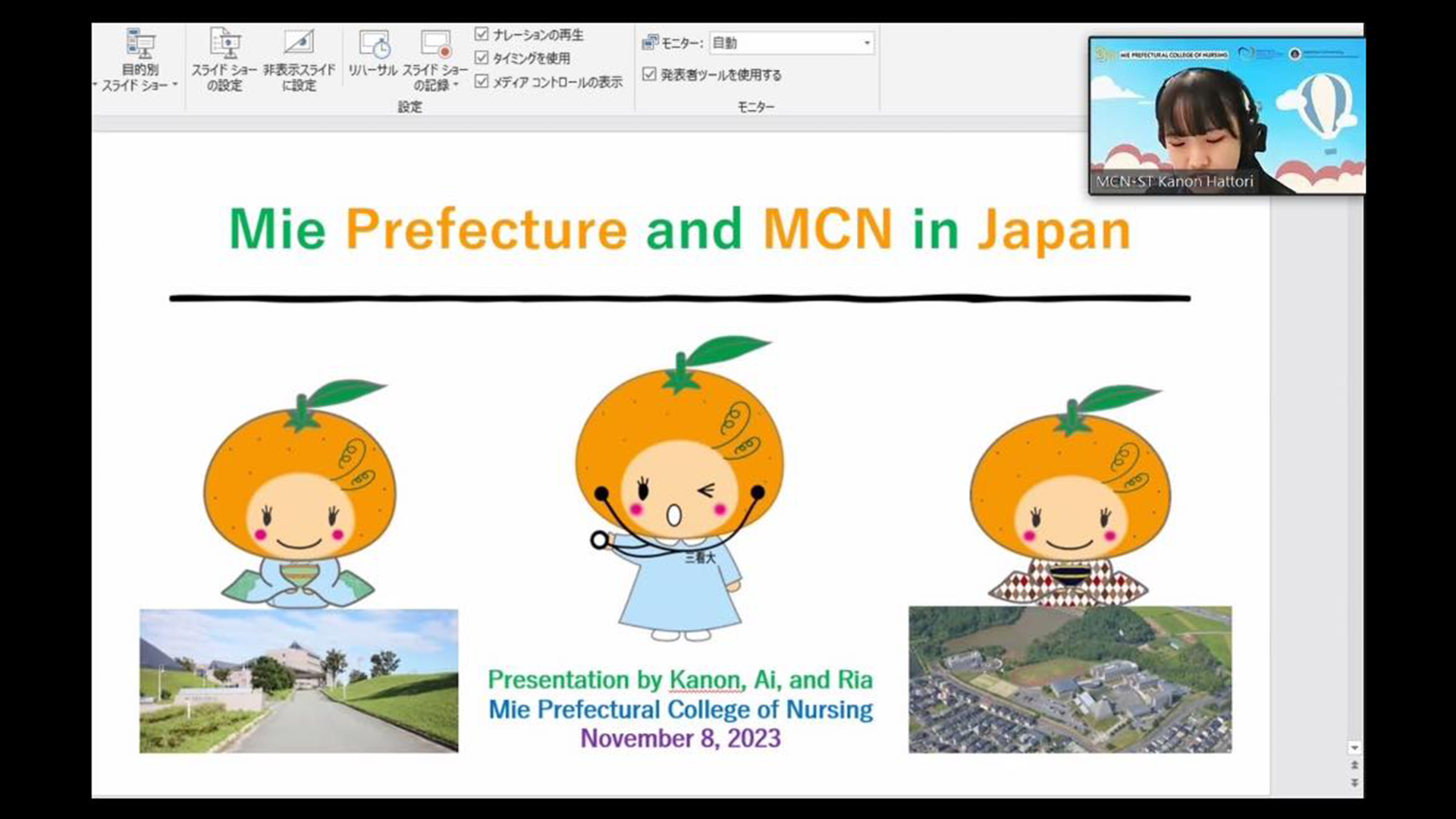This screenshot has height=819, width=1456.
Task: Click 'Presentation by Kanon, Ai, and Ria' text
Action: click(x=680, y=679)
